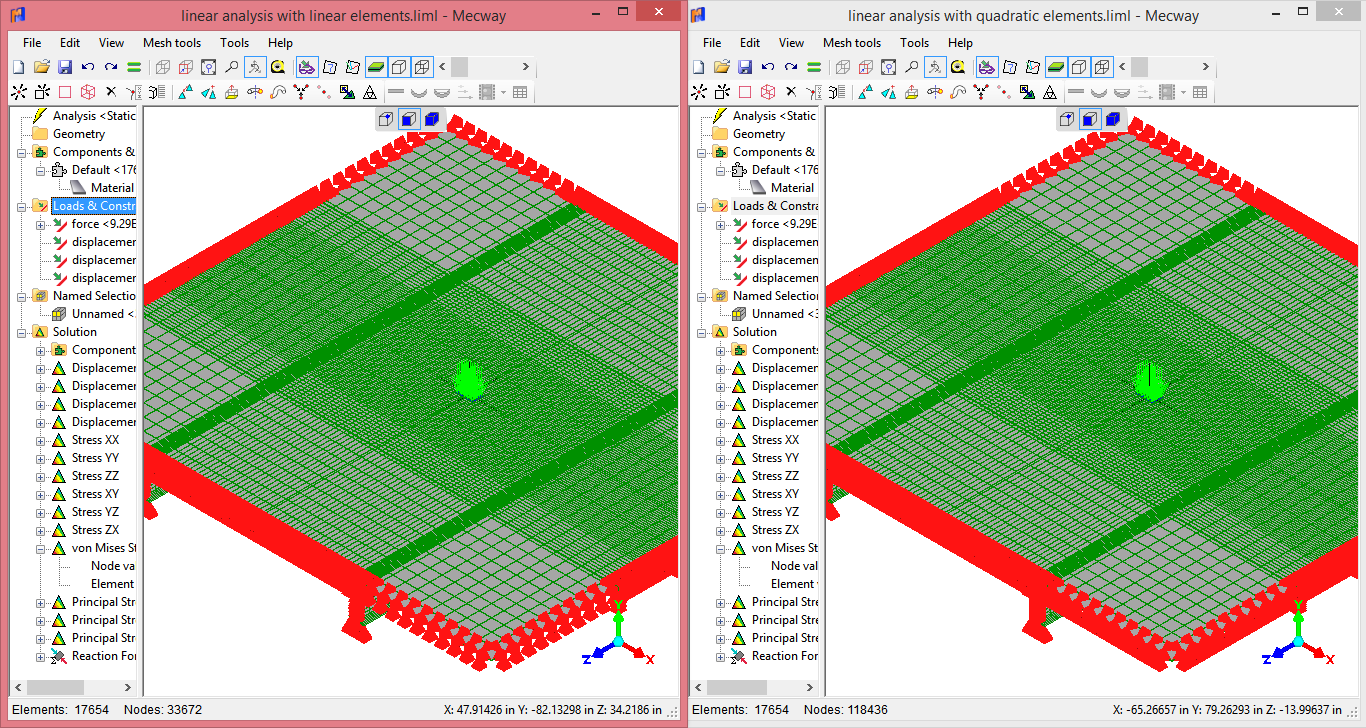The width and height of the screenshot is (1366, 728).
Task: Select solid blue cube view in linear viewport
Action: (432, 119)
